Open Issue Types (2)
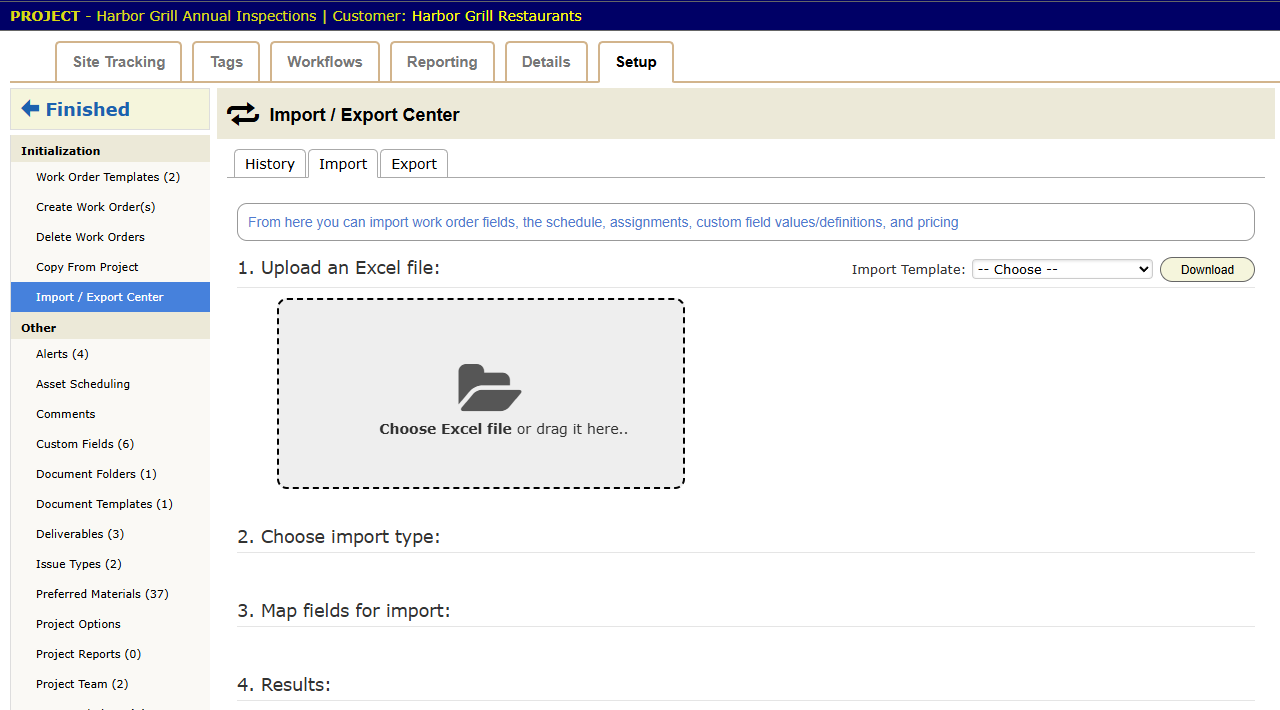Image resolution: width=1280 pixels, height=710 pixels. coord(110,564)
